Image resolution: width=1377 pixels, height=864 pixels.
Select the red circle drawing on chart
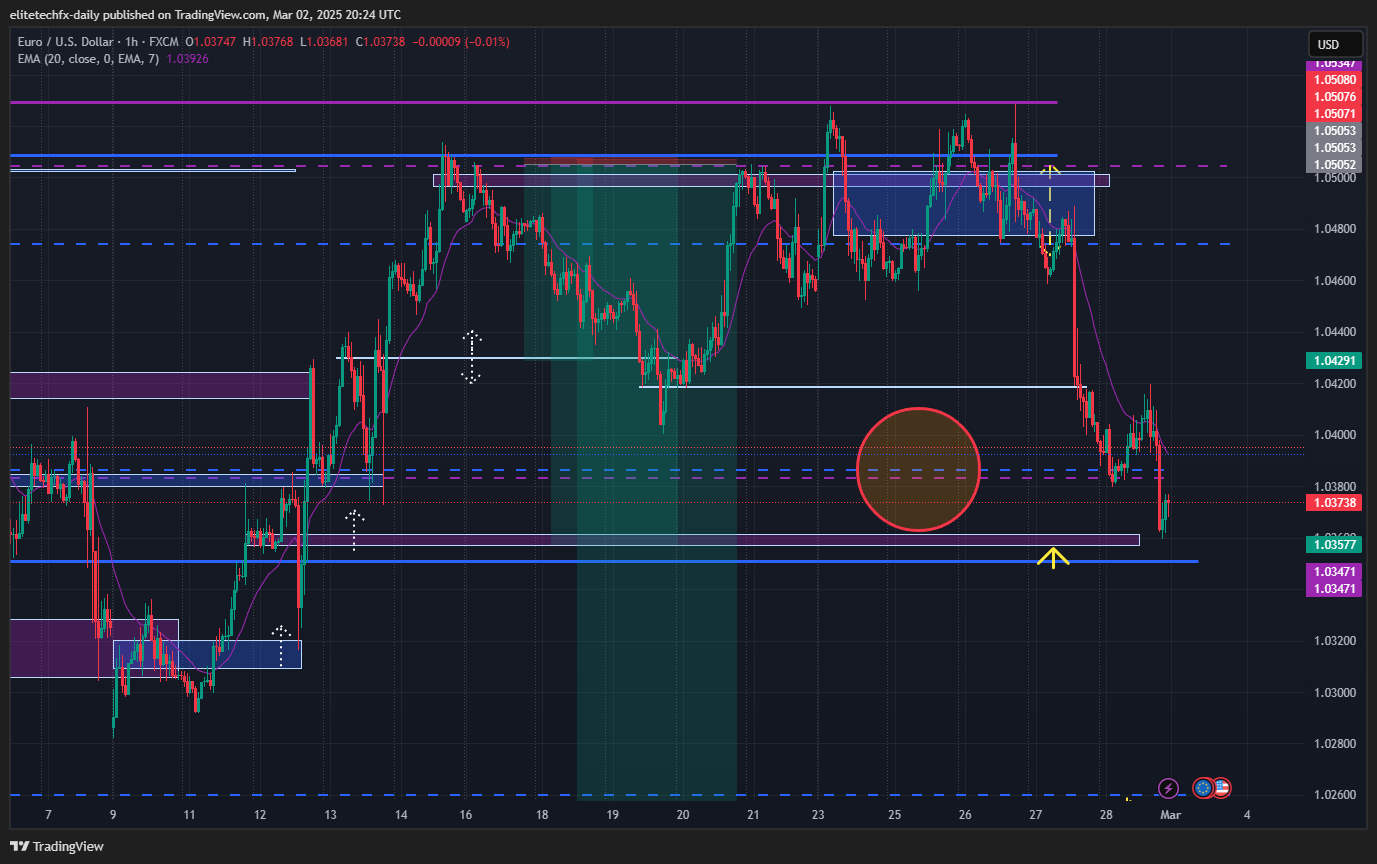(x=919, y=469)
